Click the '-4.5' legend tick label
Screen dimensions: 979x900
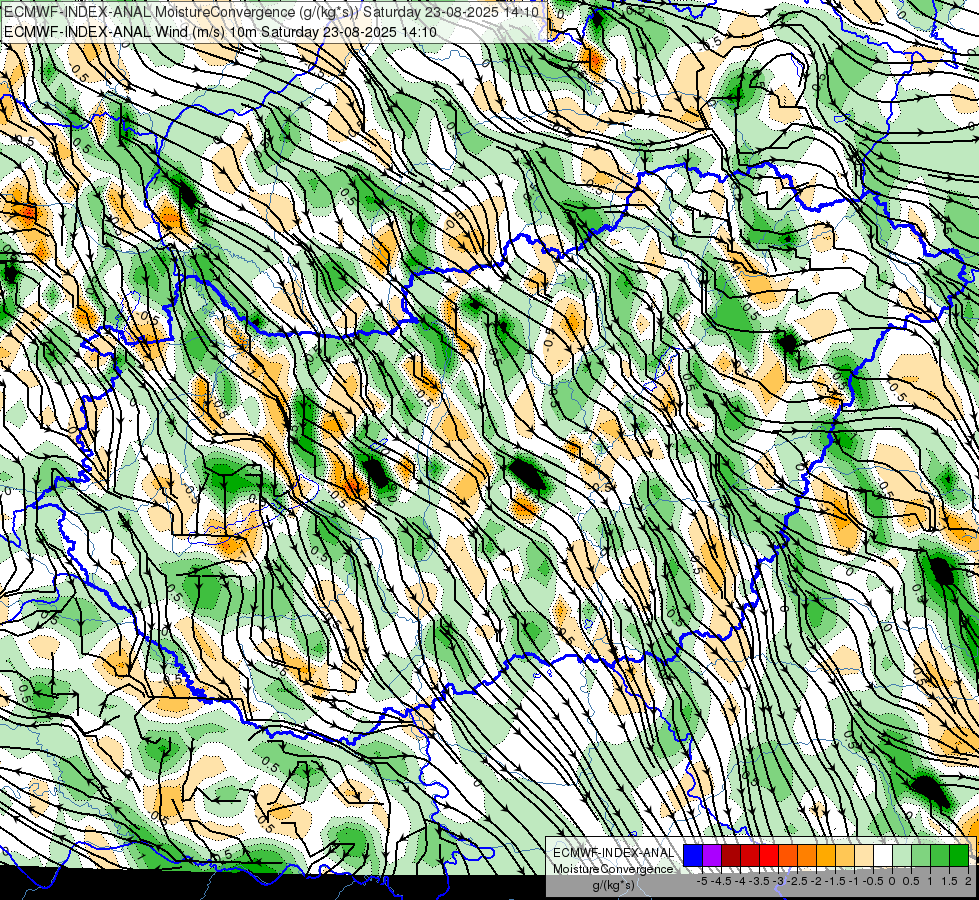pos(722,881)
